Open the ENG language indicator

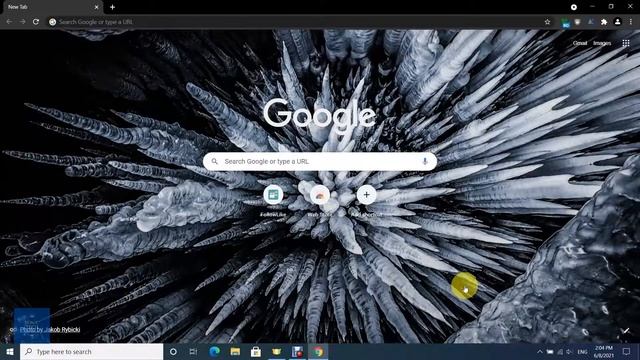pos(582,351)
